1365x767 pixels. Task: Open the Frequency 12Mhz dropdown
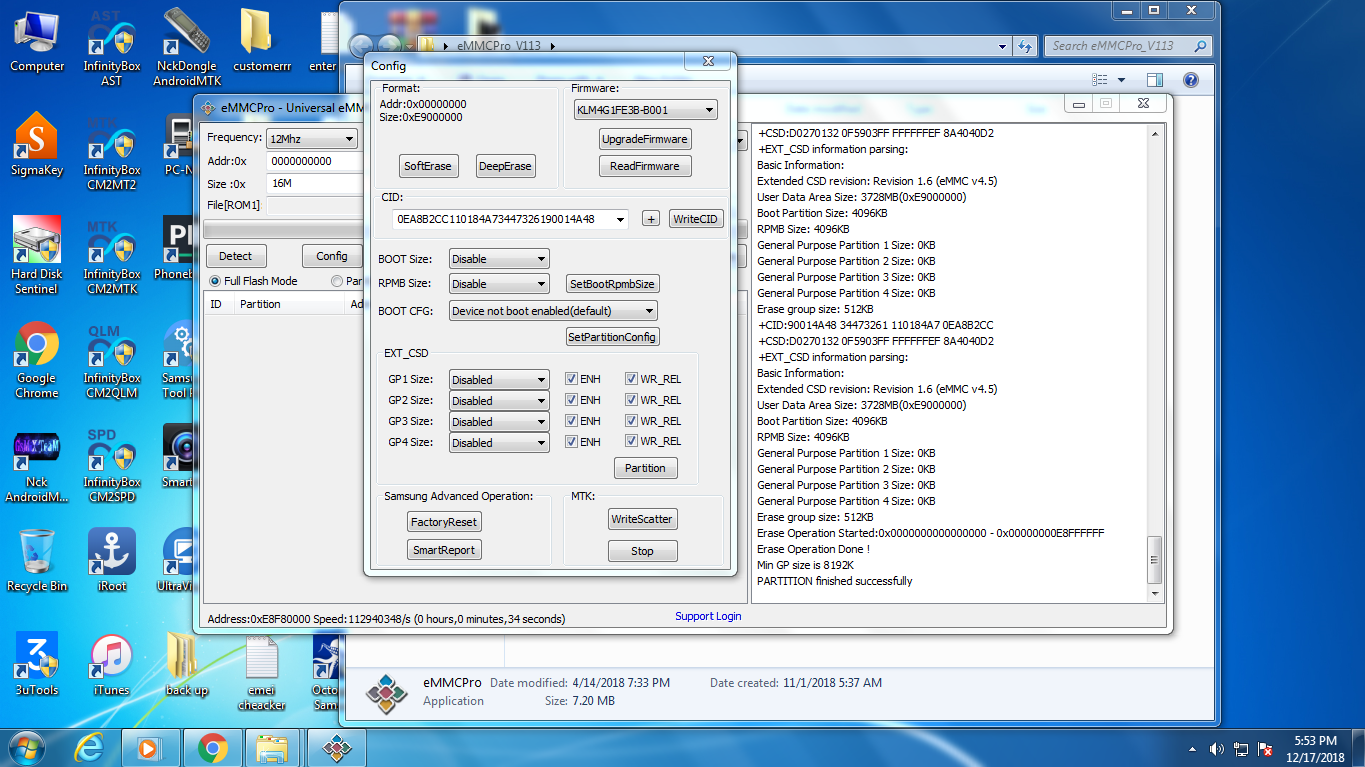[x=311, y=139]
